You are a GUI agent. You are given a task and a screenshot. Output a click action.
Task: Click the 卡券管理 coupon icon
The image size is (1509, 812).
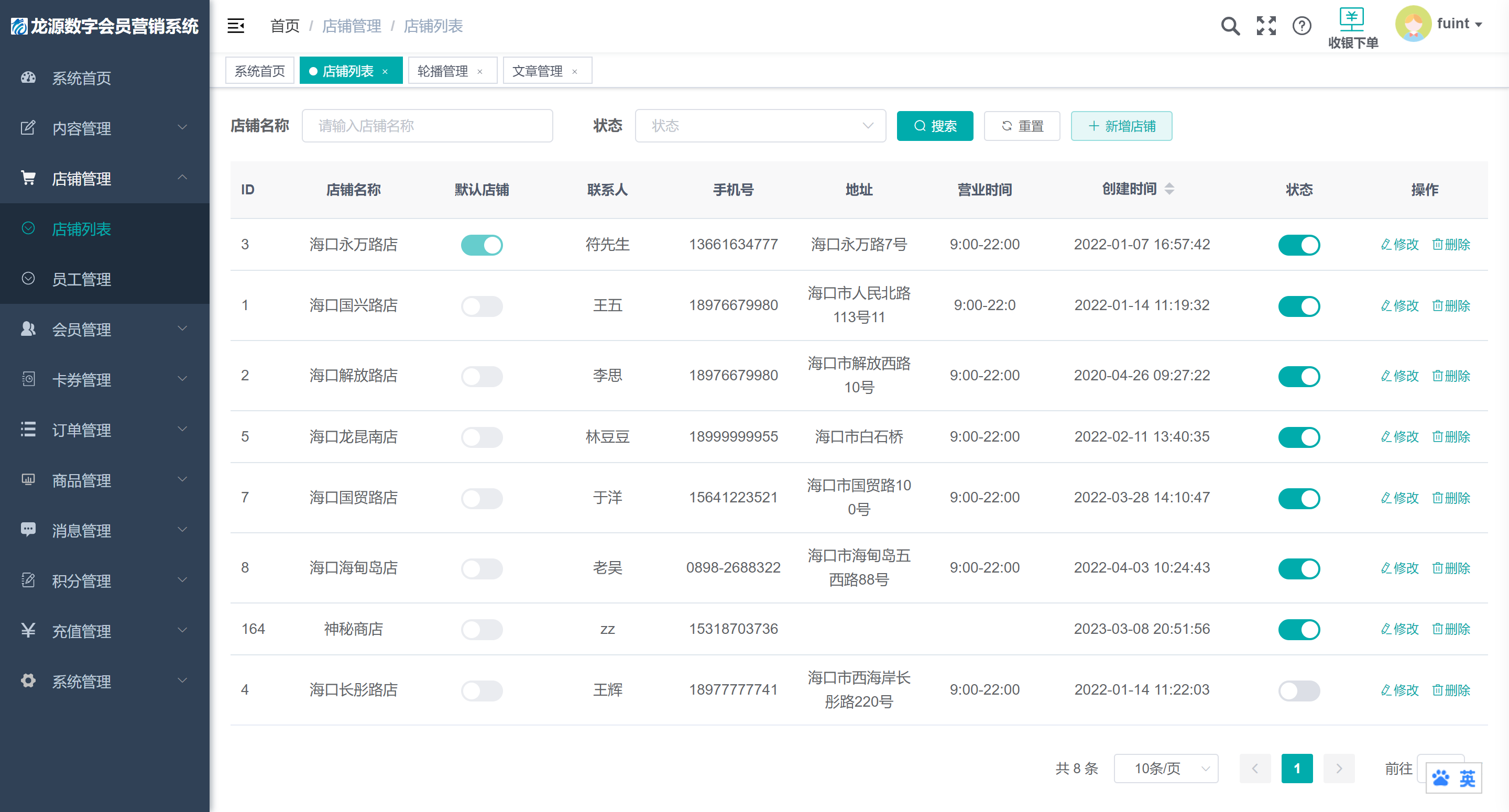pyautogui.click(x=28, y=379)
